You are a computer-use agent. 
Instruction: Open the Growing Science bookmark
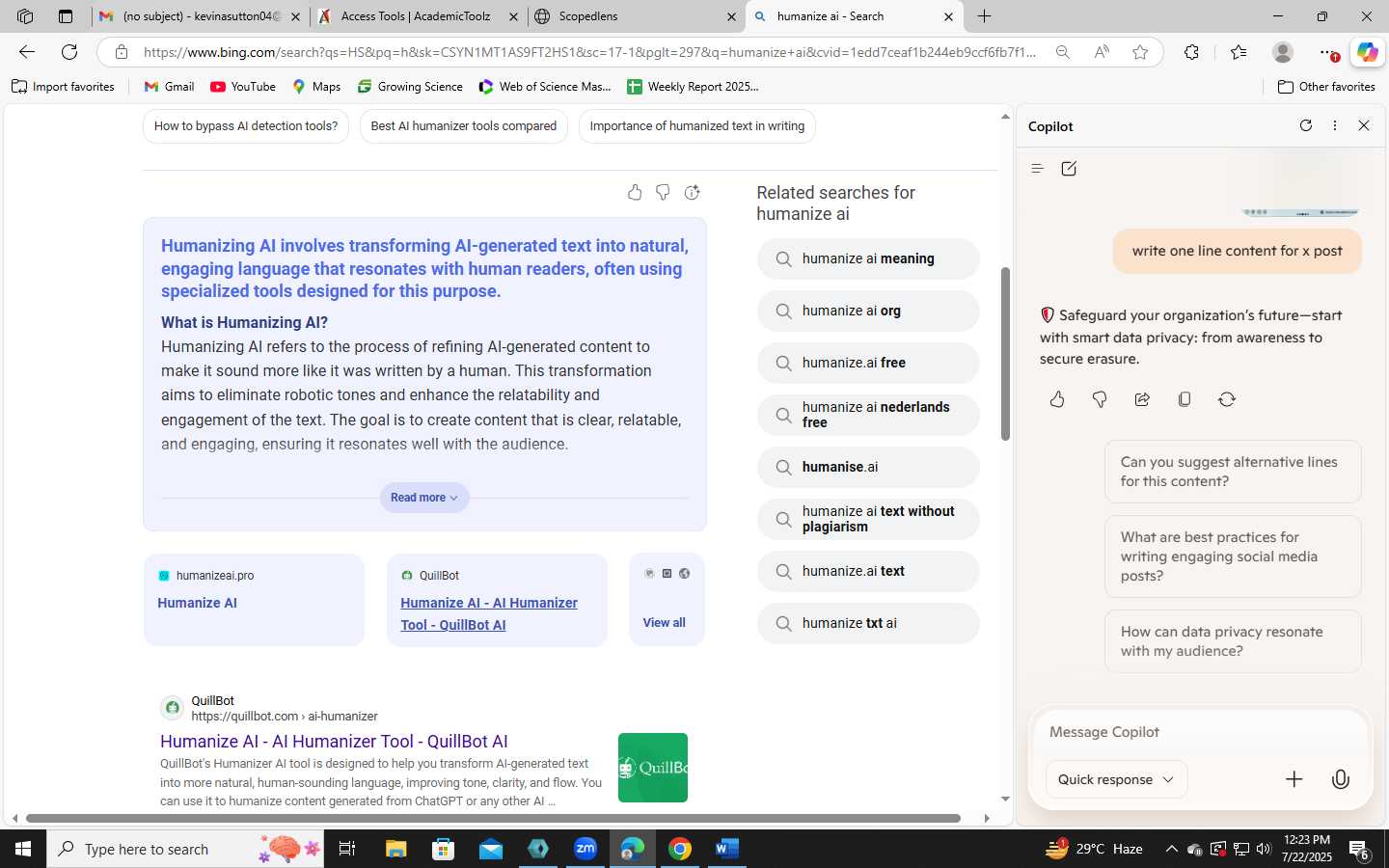click(x=410, y=87)
